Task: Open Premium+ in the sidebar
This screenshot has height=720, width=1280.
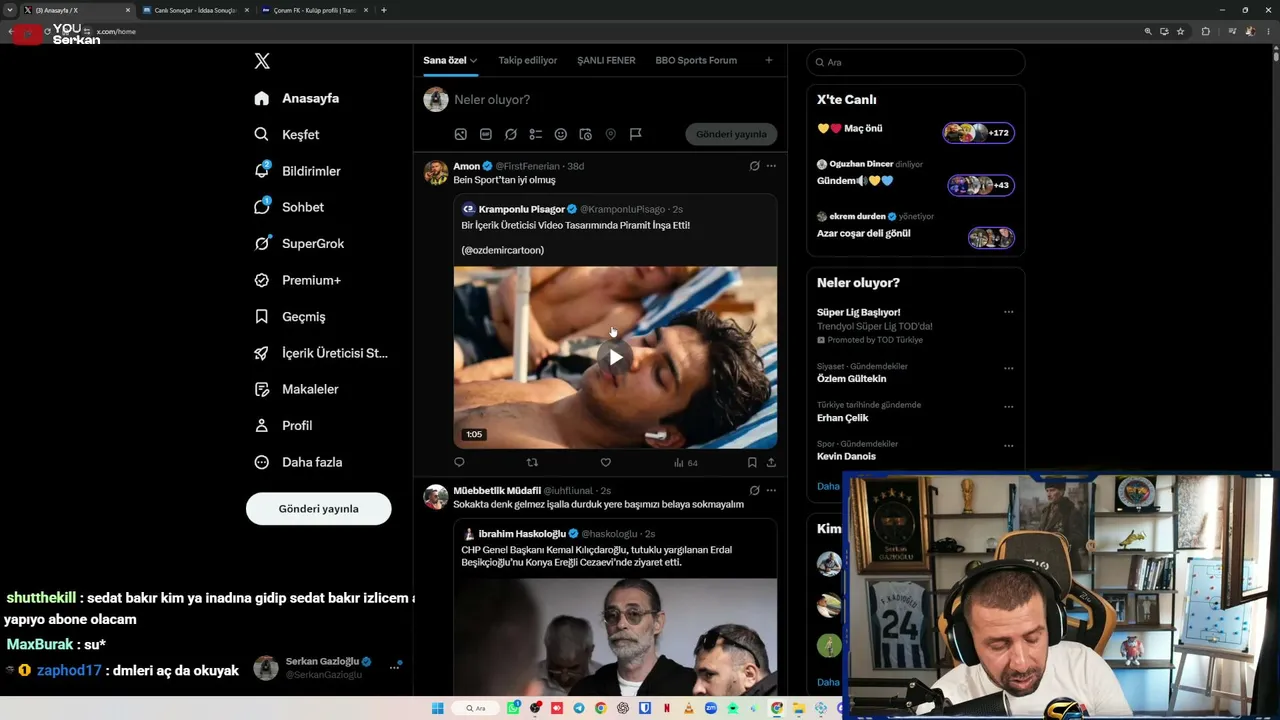Action: (x=297, y=280)
